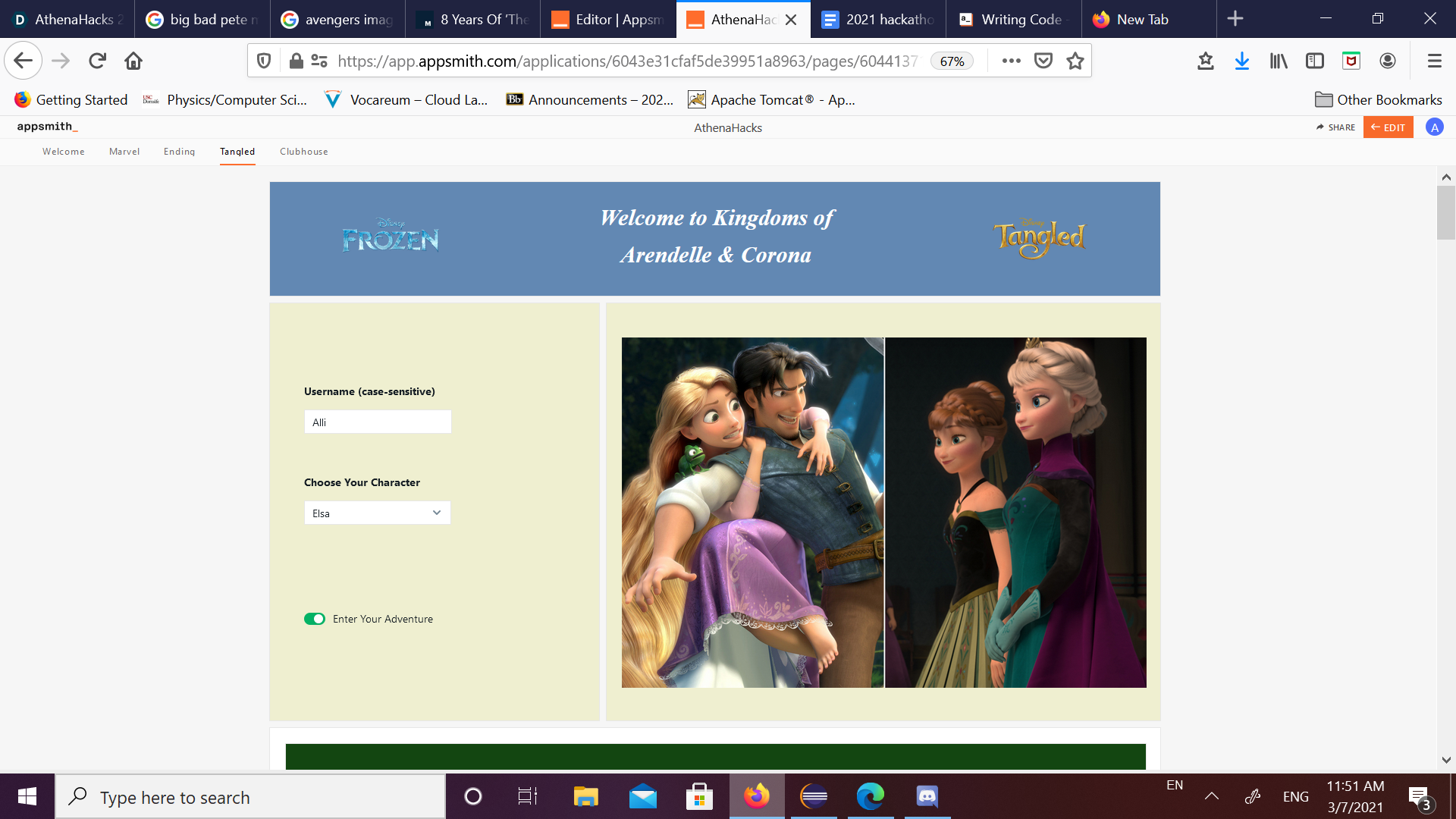Screen dimensions: 1456x819
Task: Open the Clubhouse page tab
Action: (303, 152)
